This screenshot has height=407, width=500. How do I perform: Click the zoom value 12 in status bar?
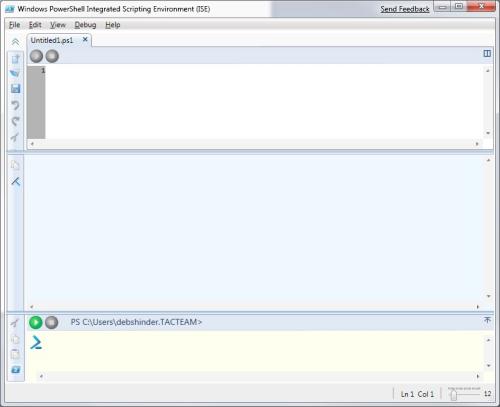[x=487, y=394]
